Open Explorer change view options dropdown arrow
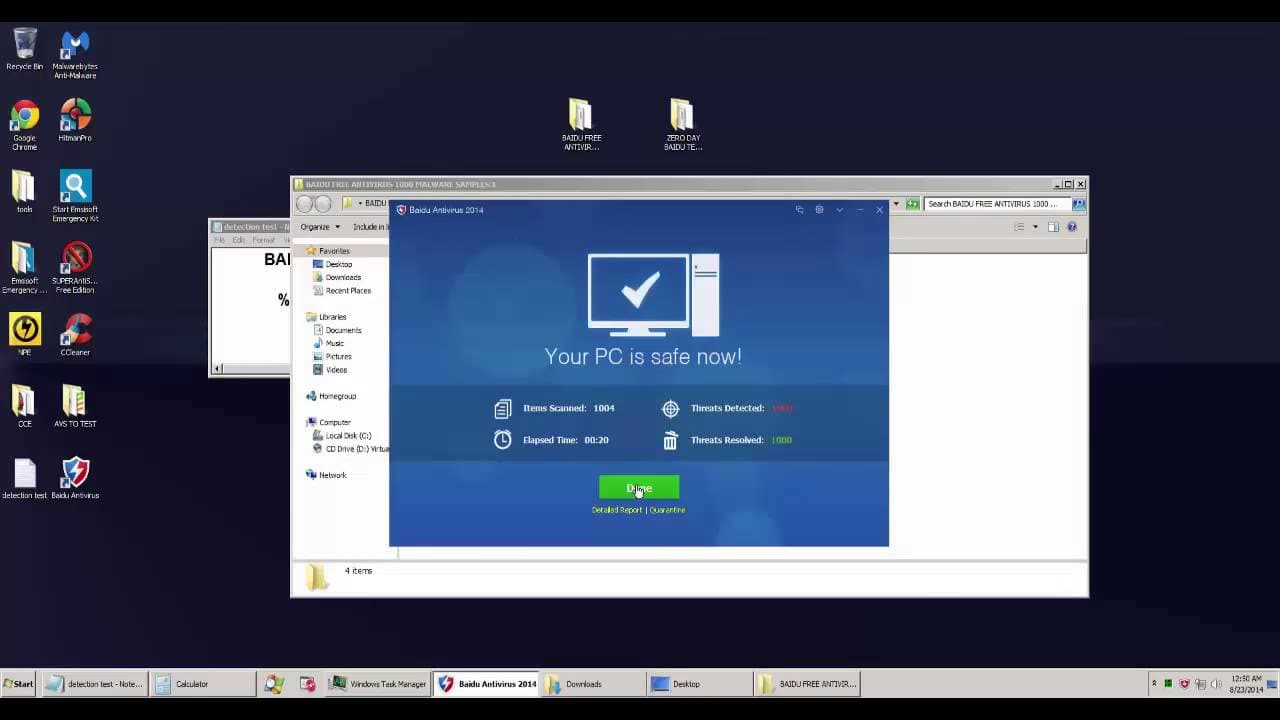The width and height of the screenshot is (1280, 720). [1035, 227]
